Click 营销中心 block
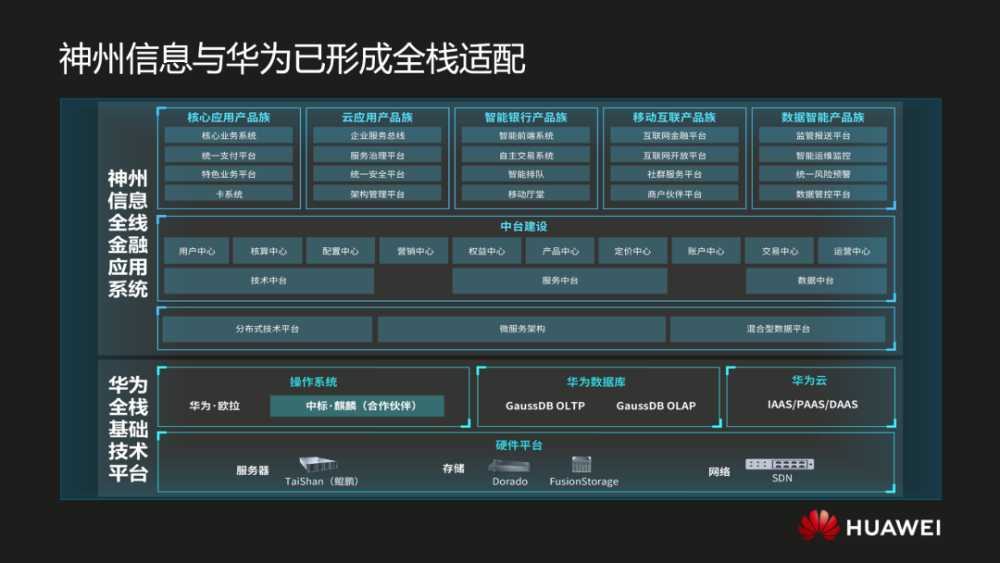1000x563 pixels. coord(415,251)
